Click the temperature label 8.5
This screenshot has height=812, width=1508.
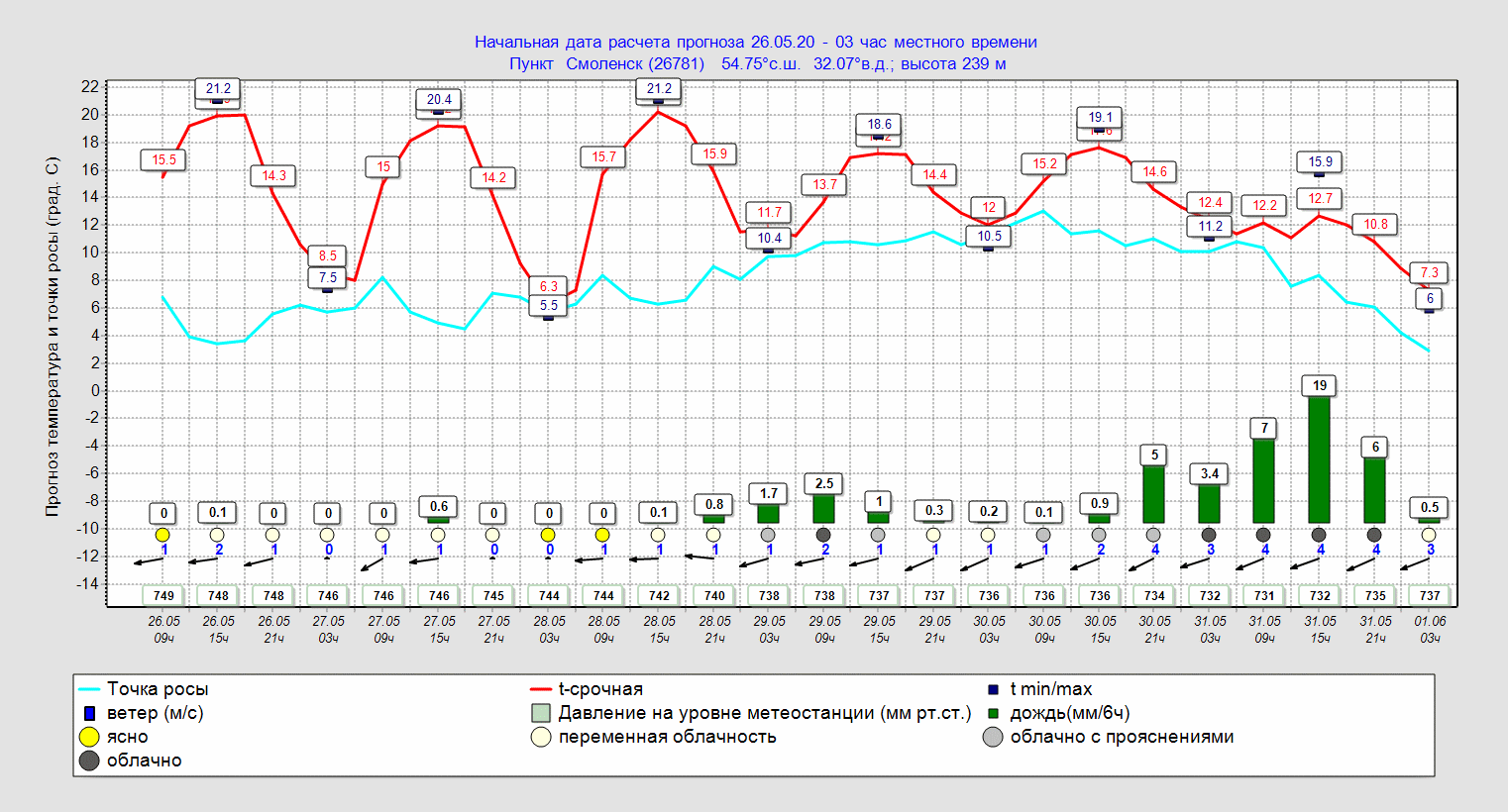point(327,255)
